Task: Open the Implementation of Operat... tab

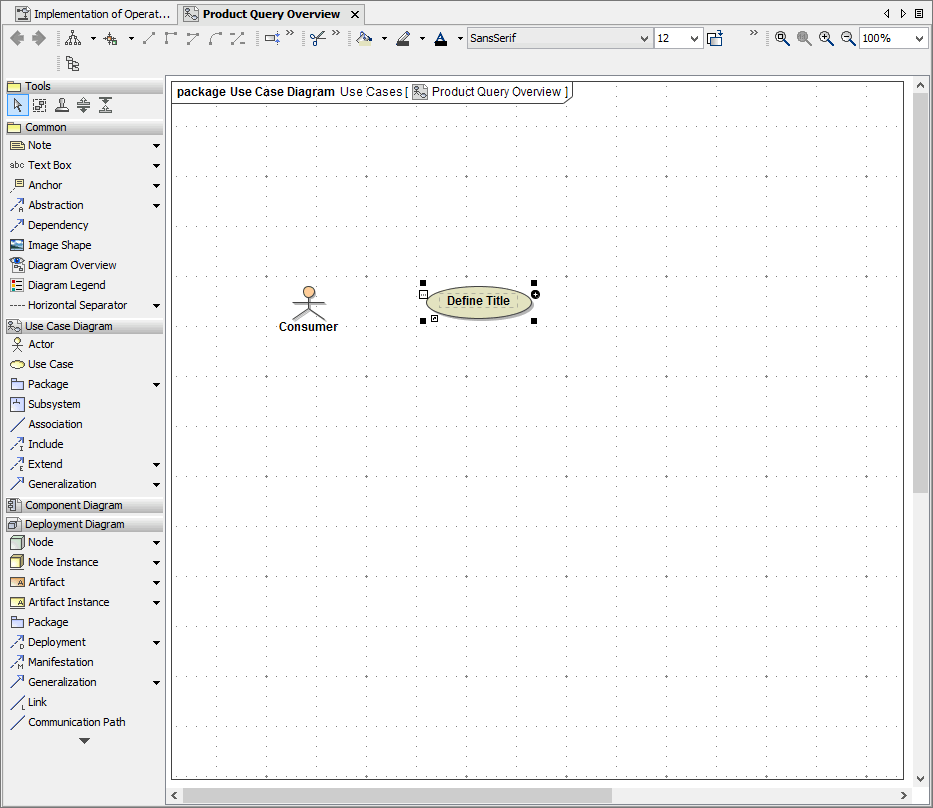Action: coord(93,14)
